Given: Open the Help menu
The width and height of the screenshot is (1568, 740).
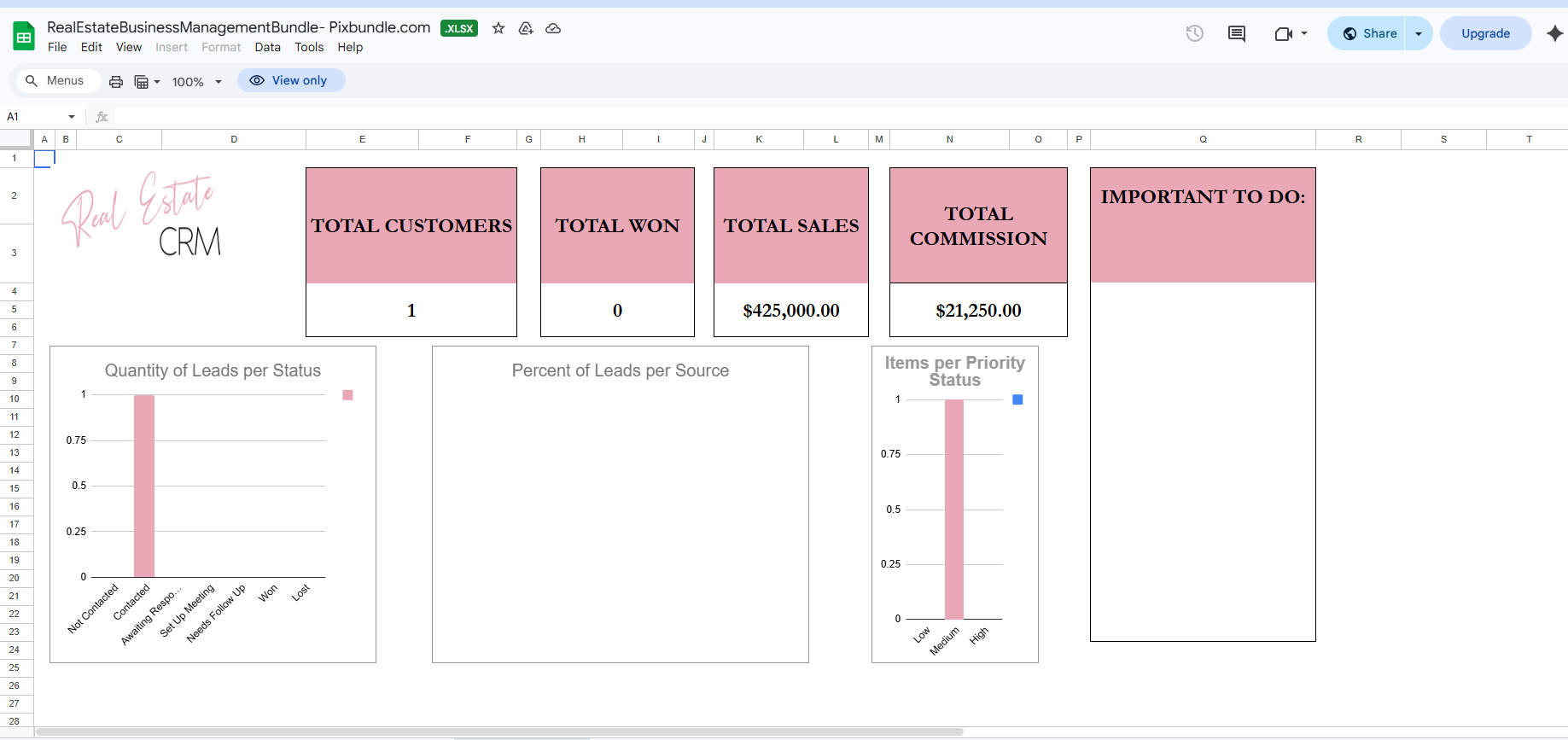Looking at the screenshot, I should pos(350,47).
